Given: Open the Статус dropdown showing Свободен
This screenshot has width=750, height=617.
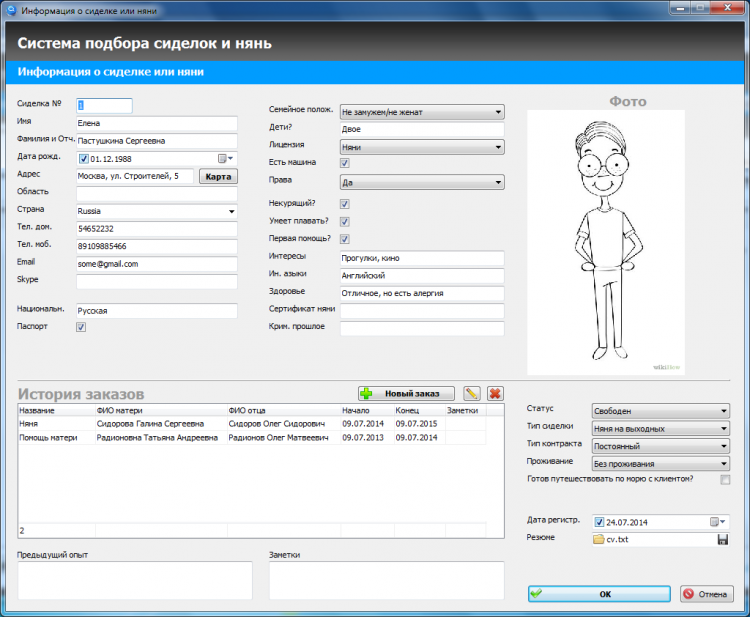Looking at the screenshot, I should coord(659,411).
